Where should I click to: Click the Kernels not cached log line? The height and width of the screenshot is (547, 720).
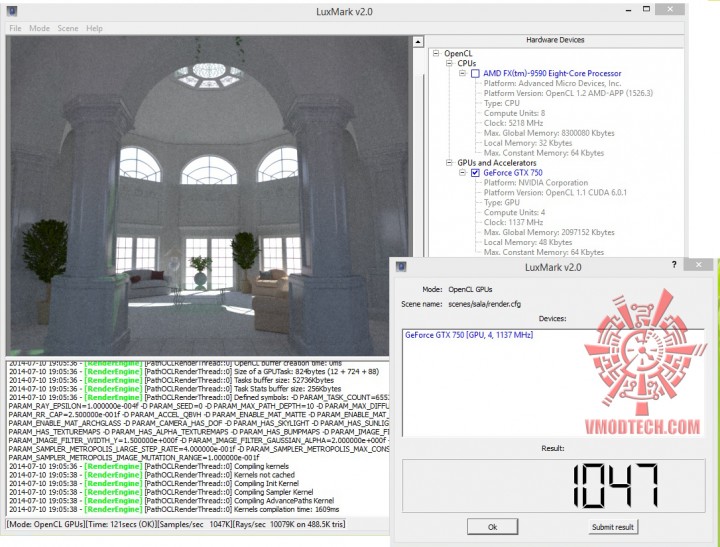click(152, 475)
